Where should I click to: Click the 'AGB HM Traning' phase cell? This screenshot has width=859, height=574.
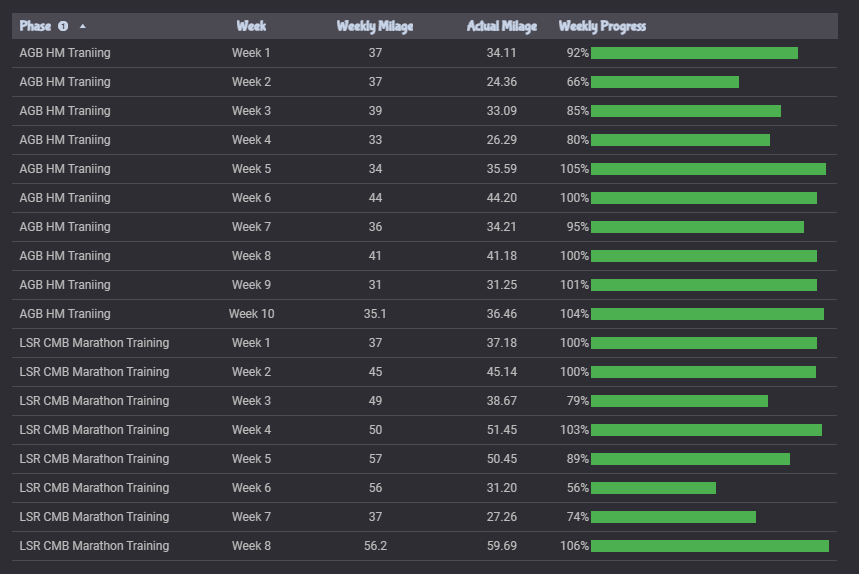pos(65,53)
